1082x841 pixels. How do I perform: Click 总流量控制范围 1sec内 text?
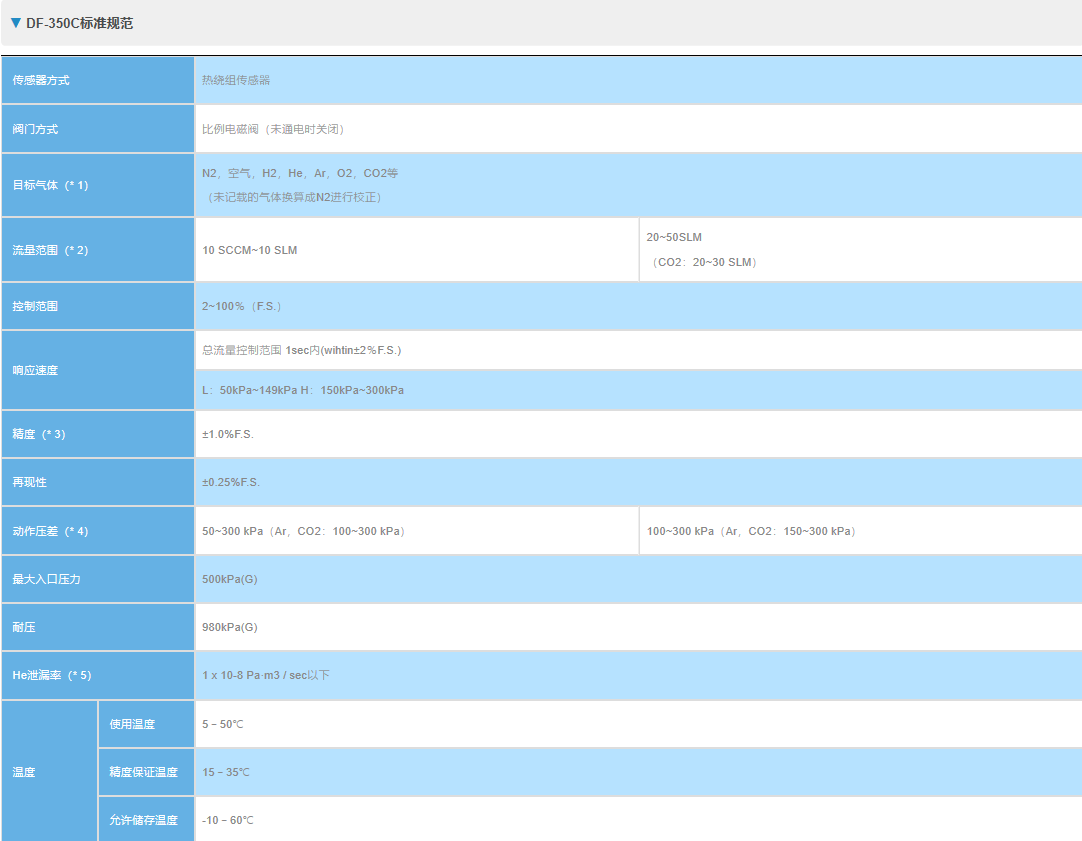click(302, 350)
